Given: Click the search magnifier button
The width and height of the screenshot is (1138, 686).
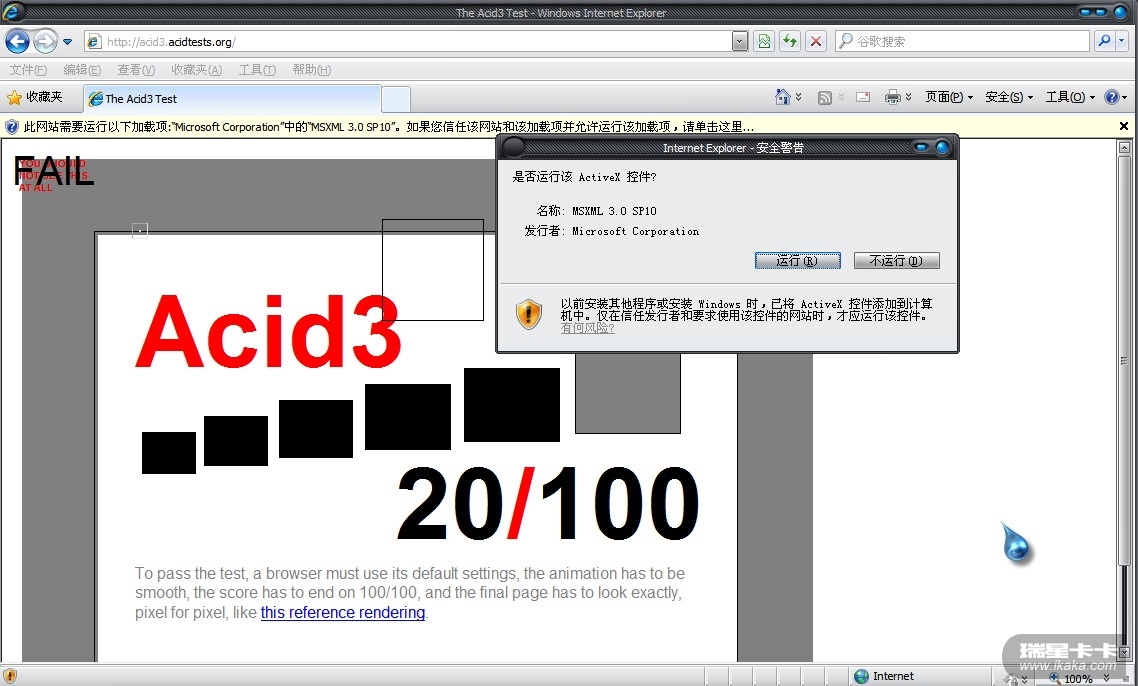Looking at the screenshot, I should pos(1104,41).
